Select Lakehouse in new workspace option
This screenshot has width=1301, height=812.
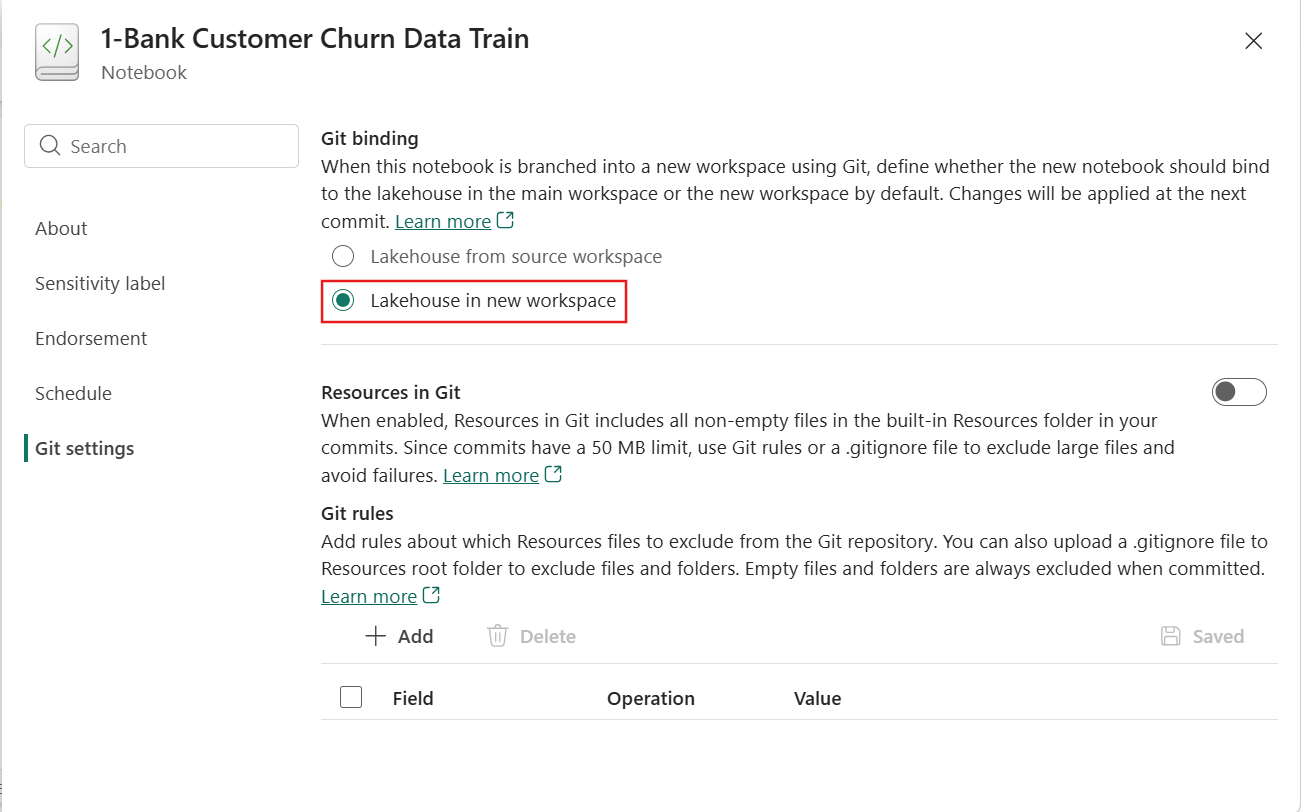343,301
